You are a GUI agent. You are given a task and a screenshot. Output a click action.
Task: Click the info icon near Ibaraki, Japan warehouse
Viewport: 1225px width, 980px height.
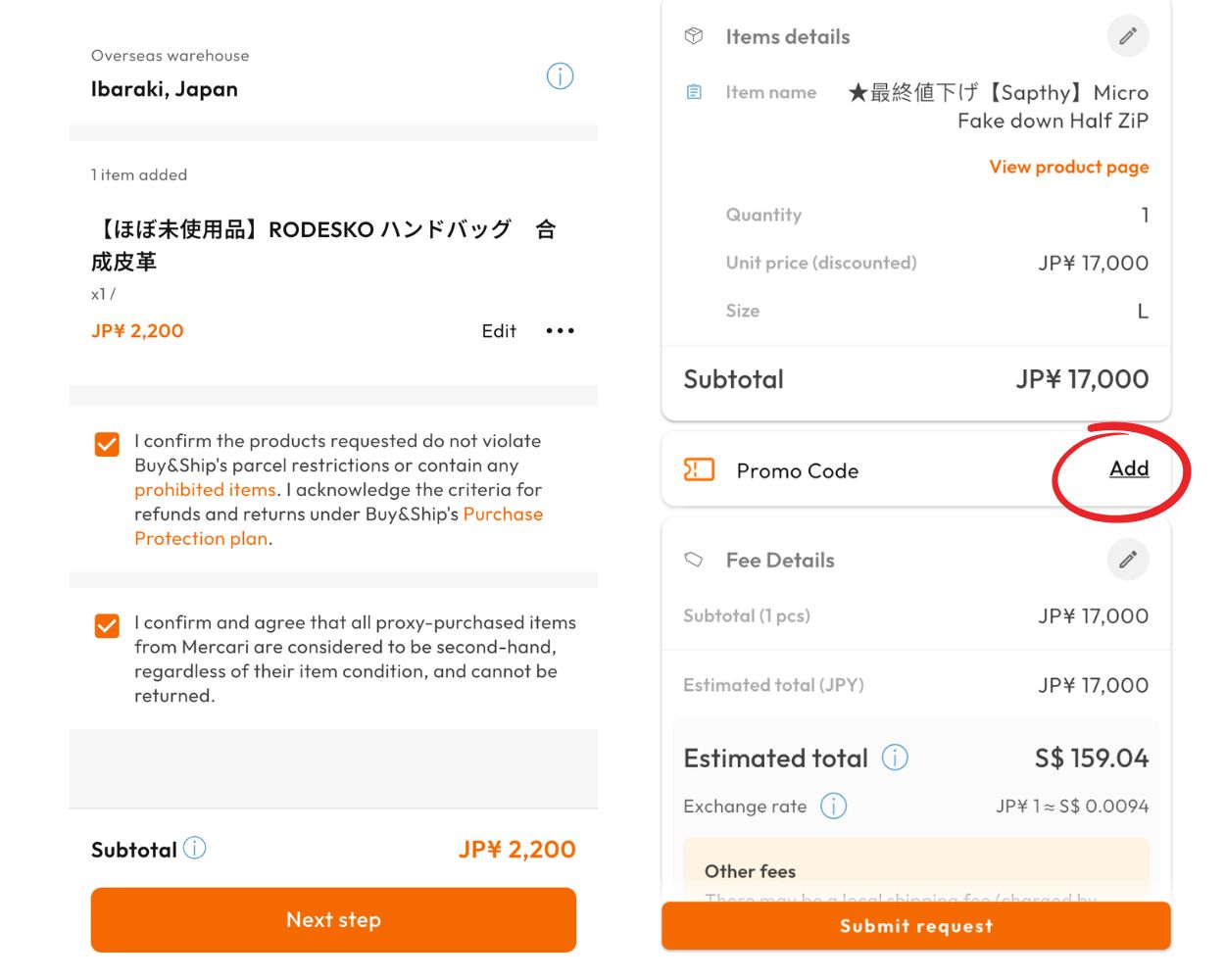560,75
